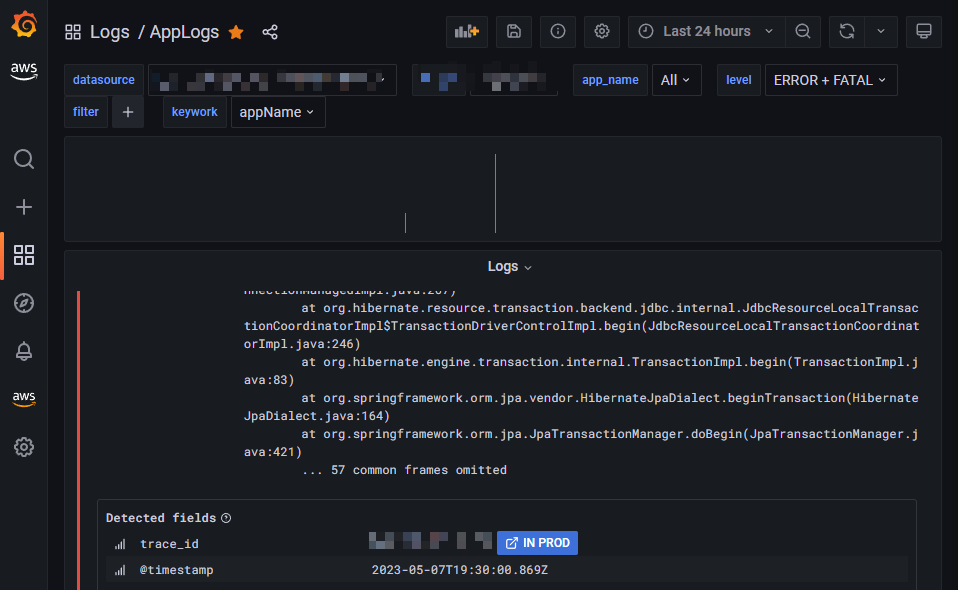
Task: Save the dashboard with the disk icon
Action: click(x=514, y=31)
